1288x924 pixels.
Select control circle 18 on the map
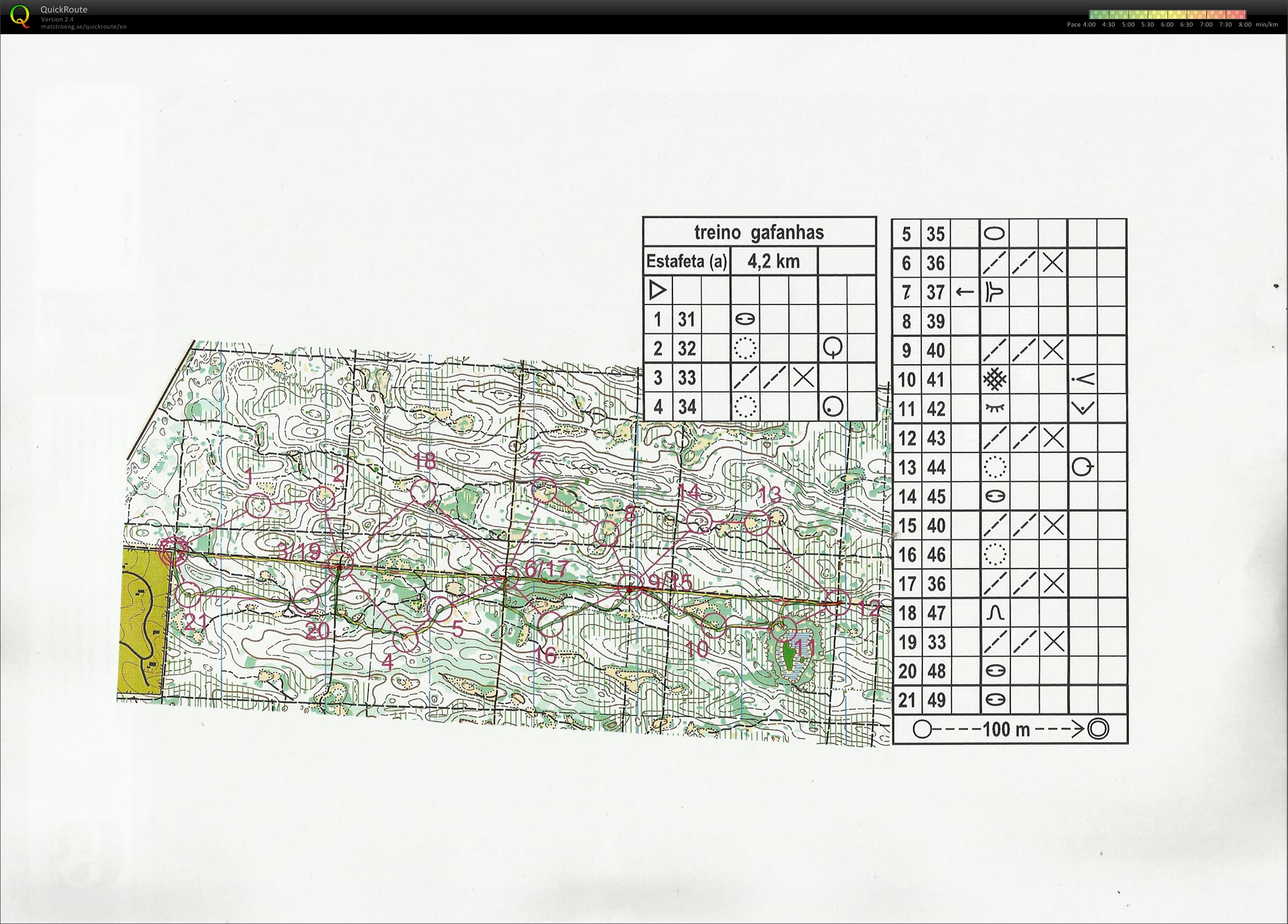(x=423, y=491)
